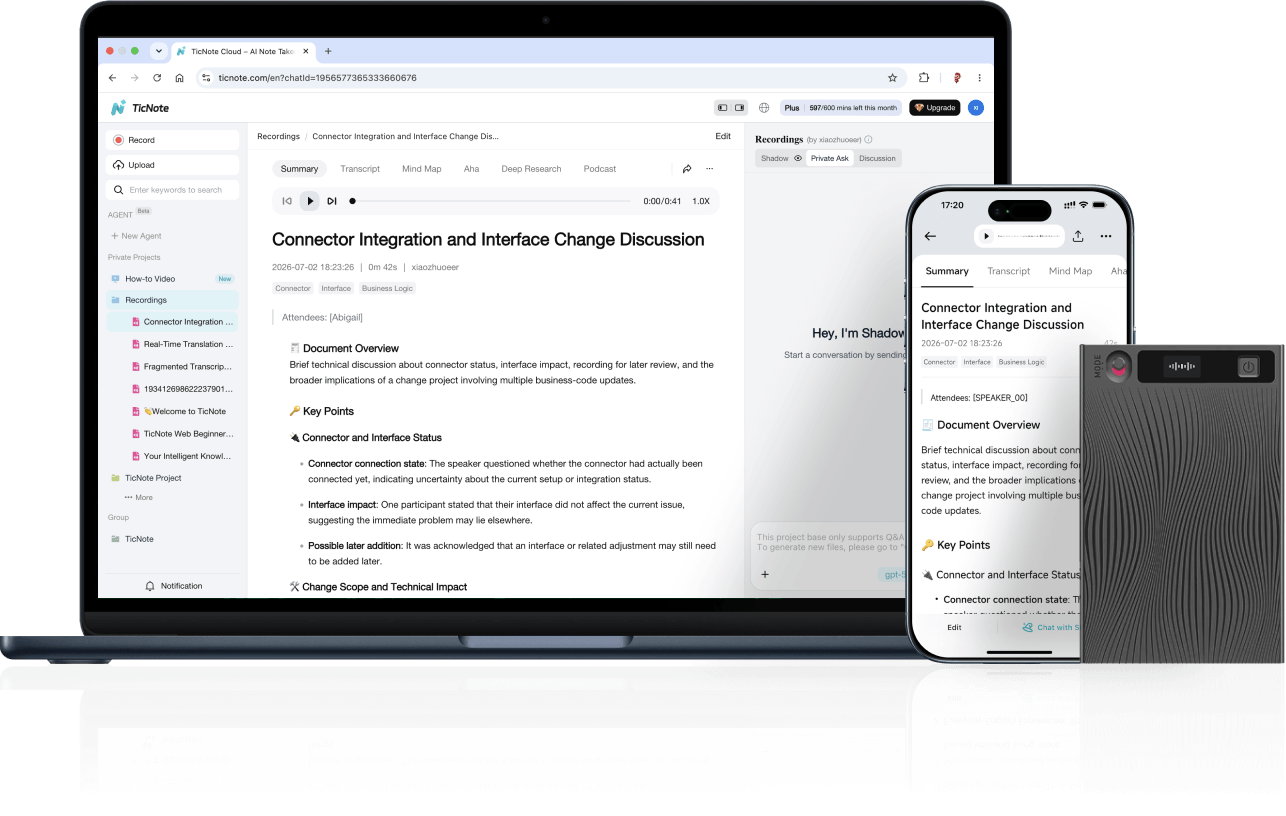The height and width of the screenshot is (816, 1286).
Task: Click the Upgrade button
Action: coord(934,108)
